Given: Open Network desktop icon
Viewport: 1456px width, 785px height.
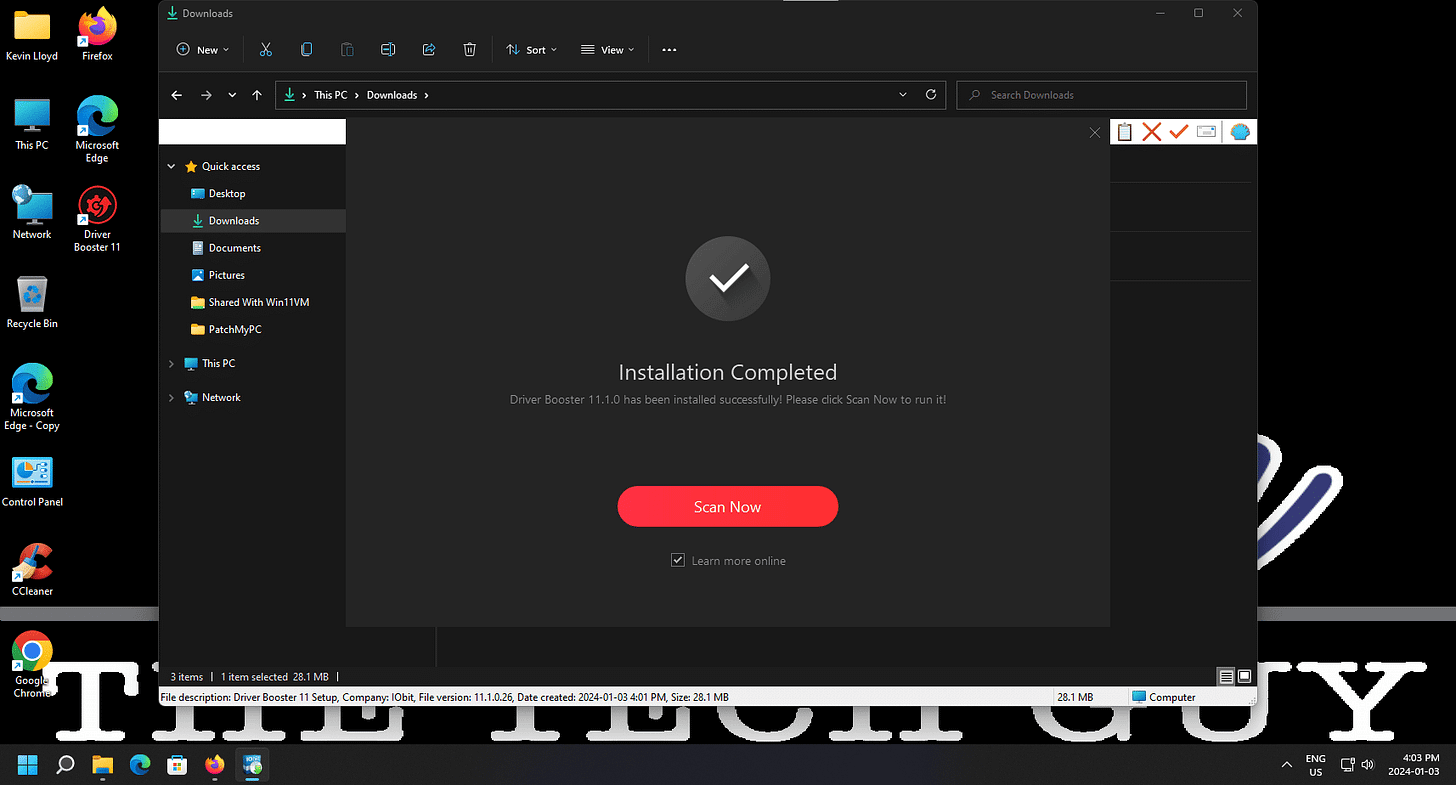Looking at the screenshot, I should tap(32, 213).
